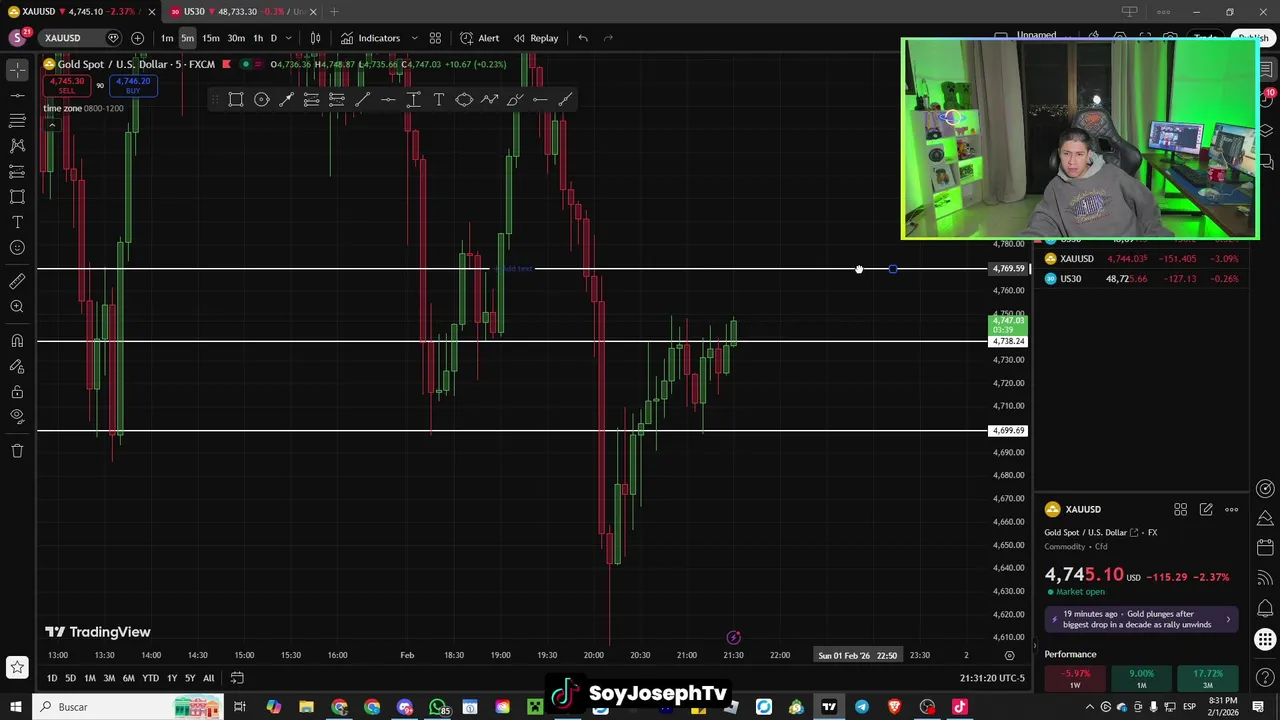The height and width of the screenshot is (720, 1280).
Task: Open the taskbar clock 8:31 PM
Action: coord(1222,706)
